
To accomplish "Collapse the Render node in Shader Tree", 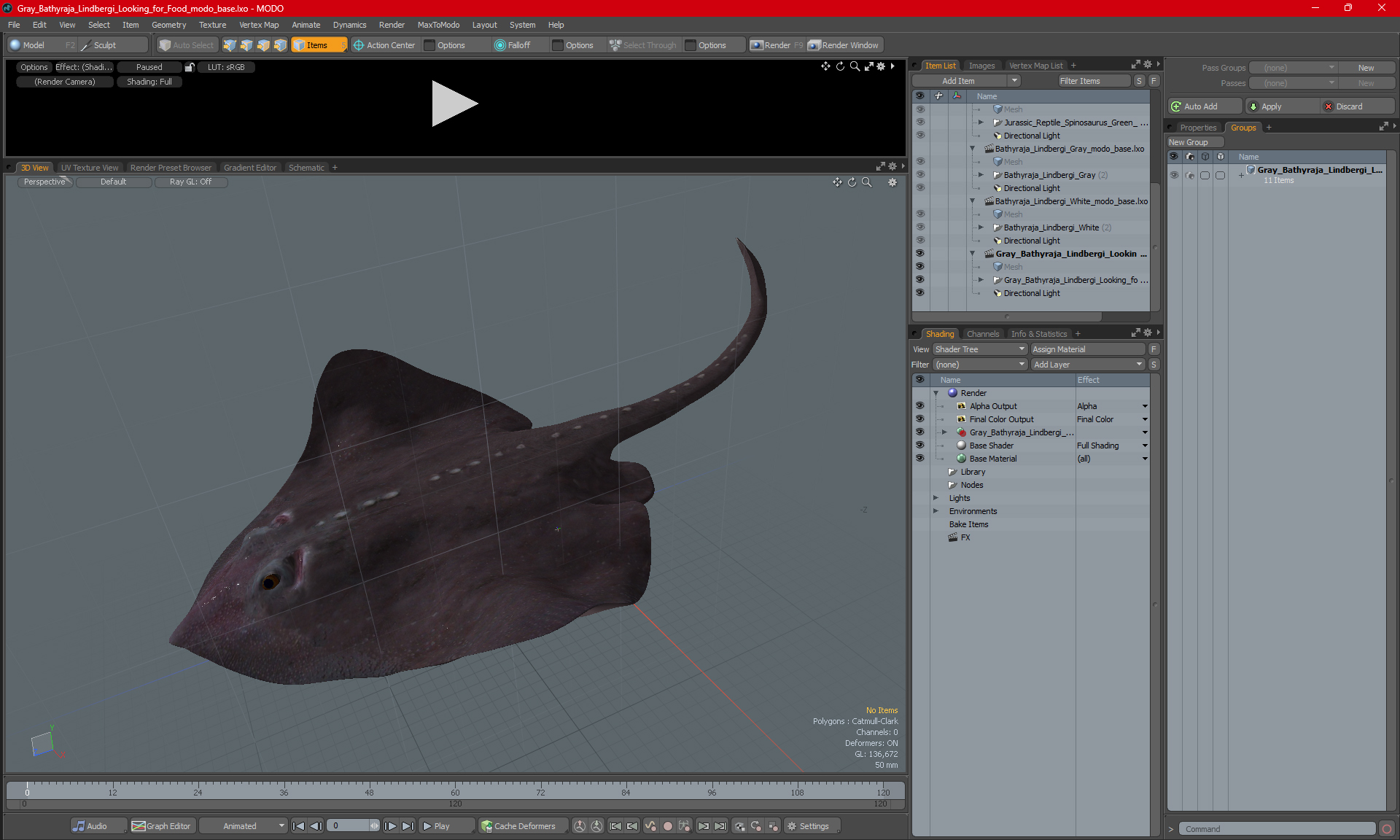I will 936,393.
